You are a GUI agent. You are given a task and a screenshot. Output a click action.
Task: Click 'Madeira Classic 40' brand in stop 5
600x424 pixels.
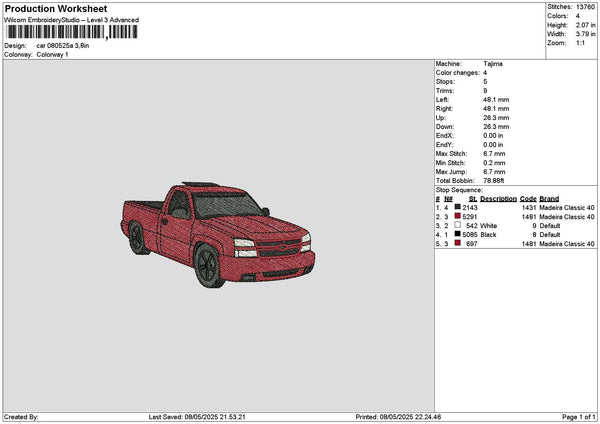click(x=567, y=244)
